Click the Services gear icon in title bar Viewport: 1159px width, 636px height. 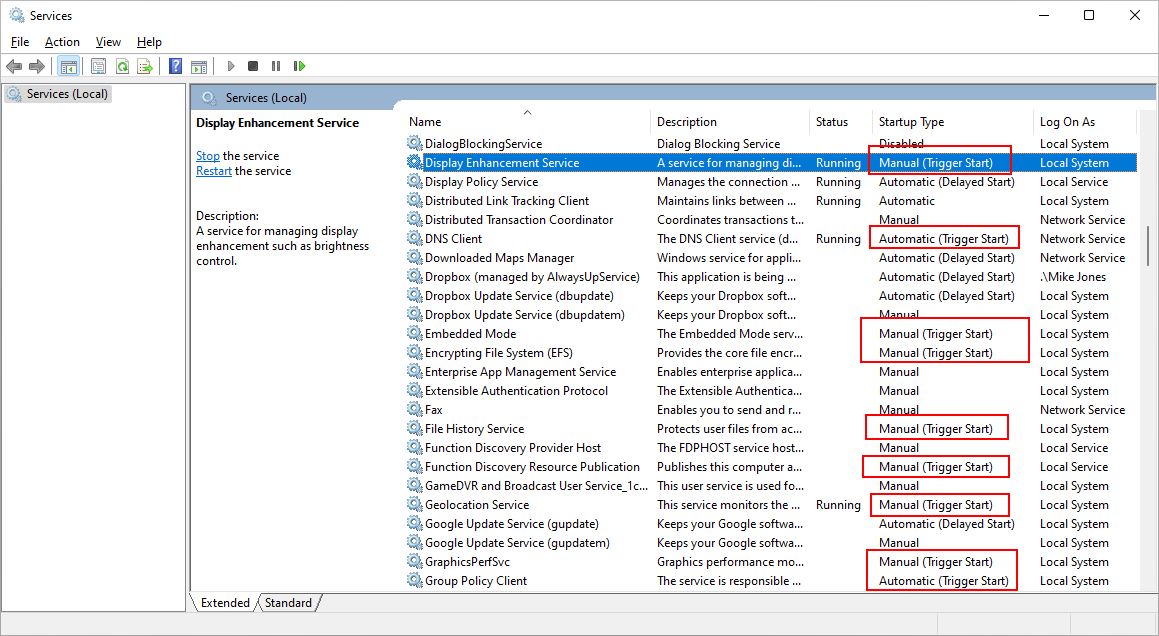(x=16, y=15)
